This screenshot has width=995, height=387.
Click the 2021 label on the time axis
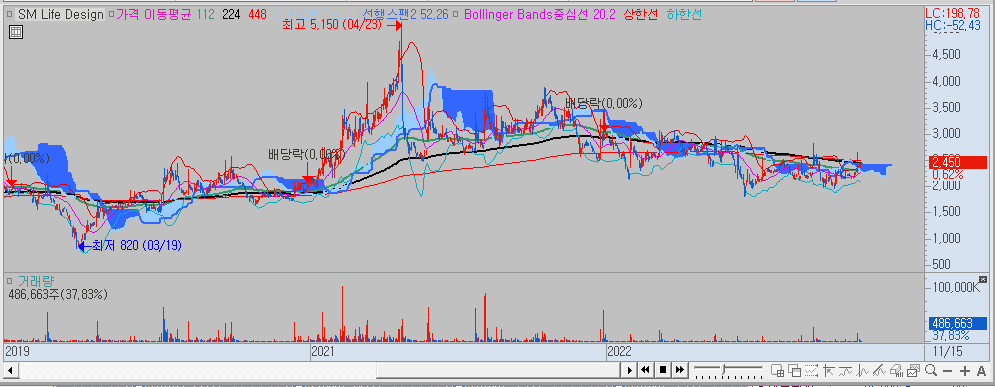click(x=323, y=351)
